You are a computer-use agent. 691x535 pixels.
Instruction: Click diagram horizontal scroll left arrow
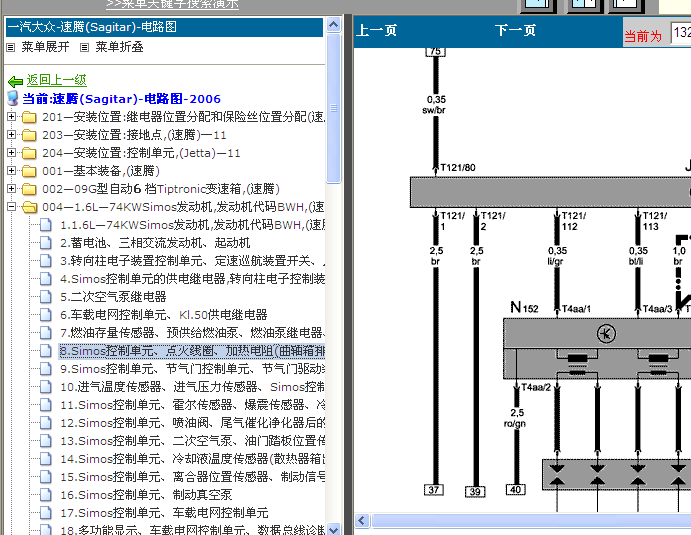click(362, 521)
